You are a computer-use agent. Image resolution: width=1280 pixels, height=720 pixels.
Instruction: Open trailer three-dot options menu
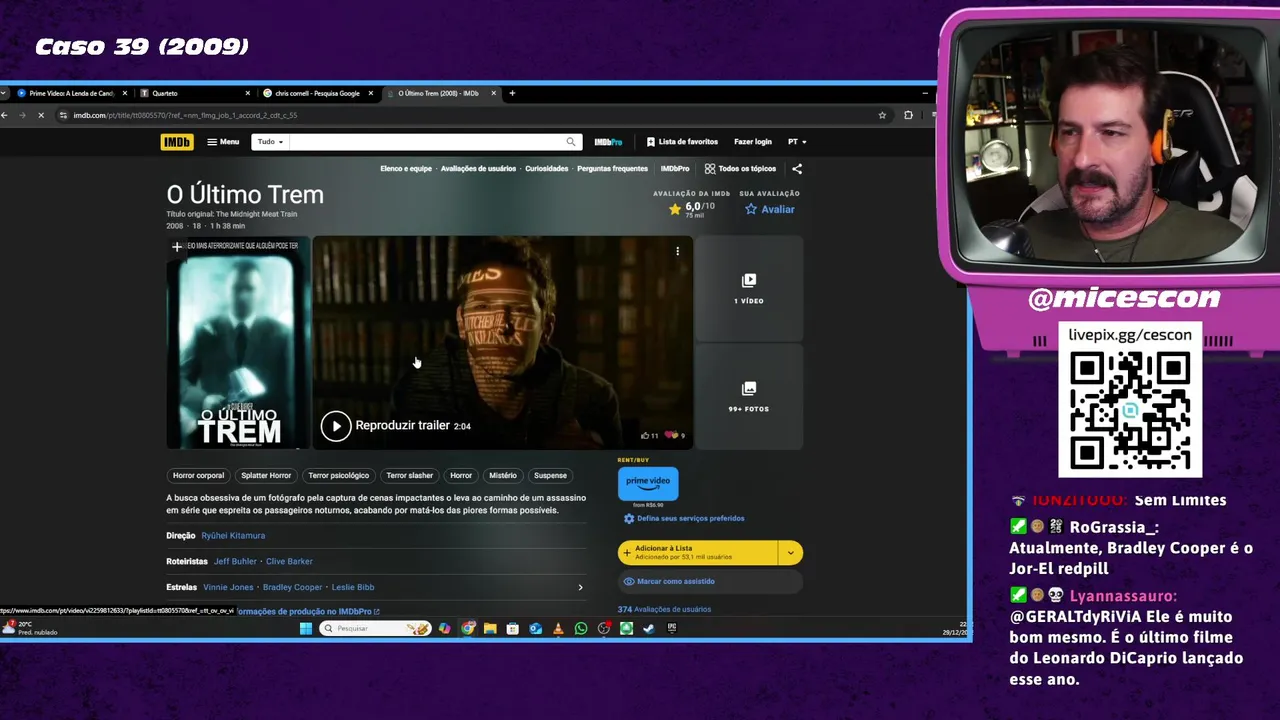(677, 251)
